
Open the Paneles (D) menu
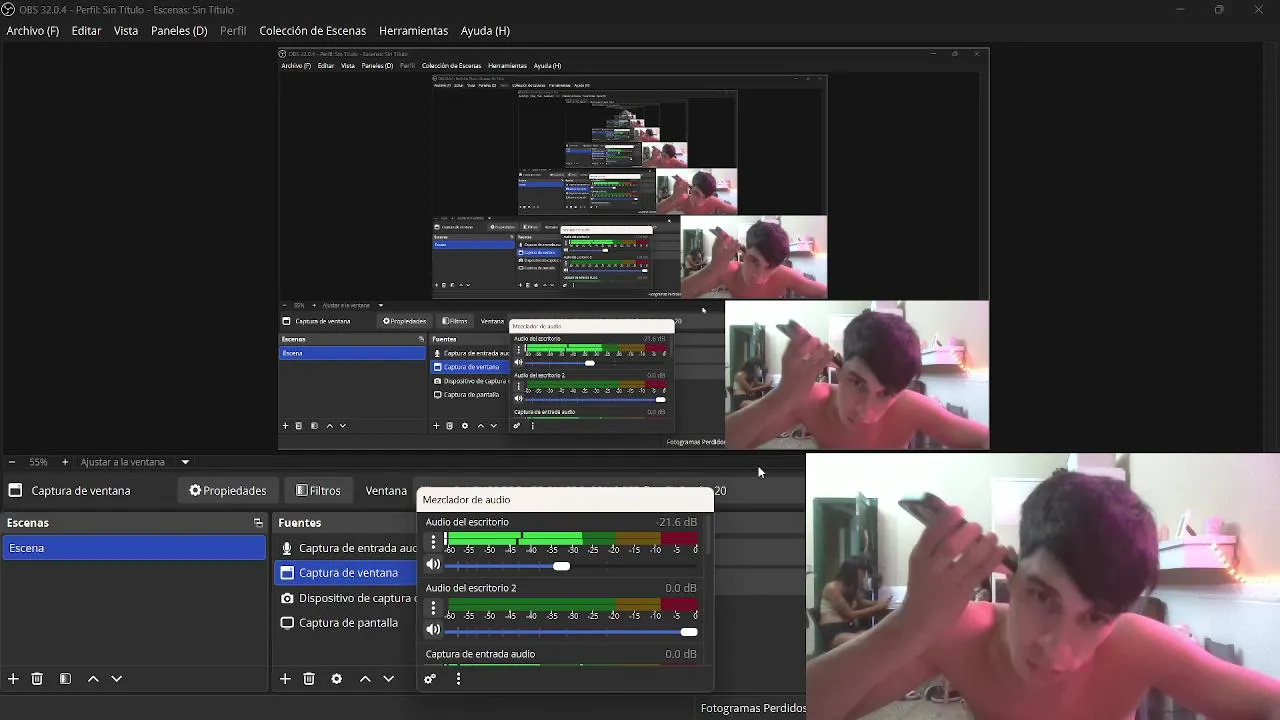pos(179,31)
